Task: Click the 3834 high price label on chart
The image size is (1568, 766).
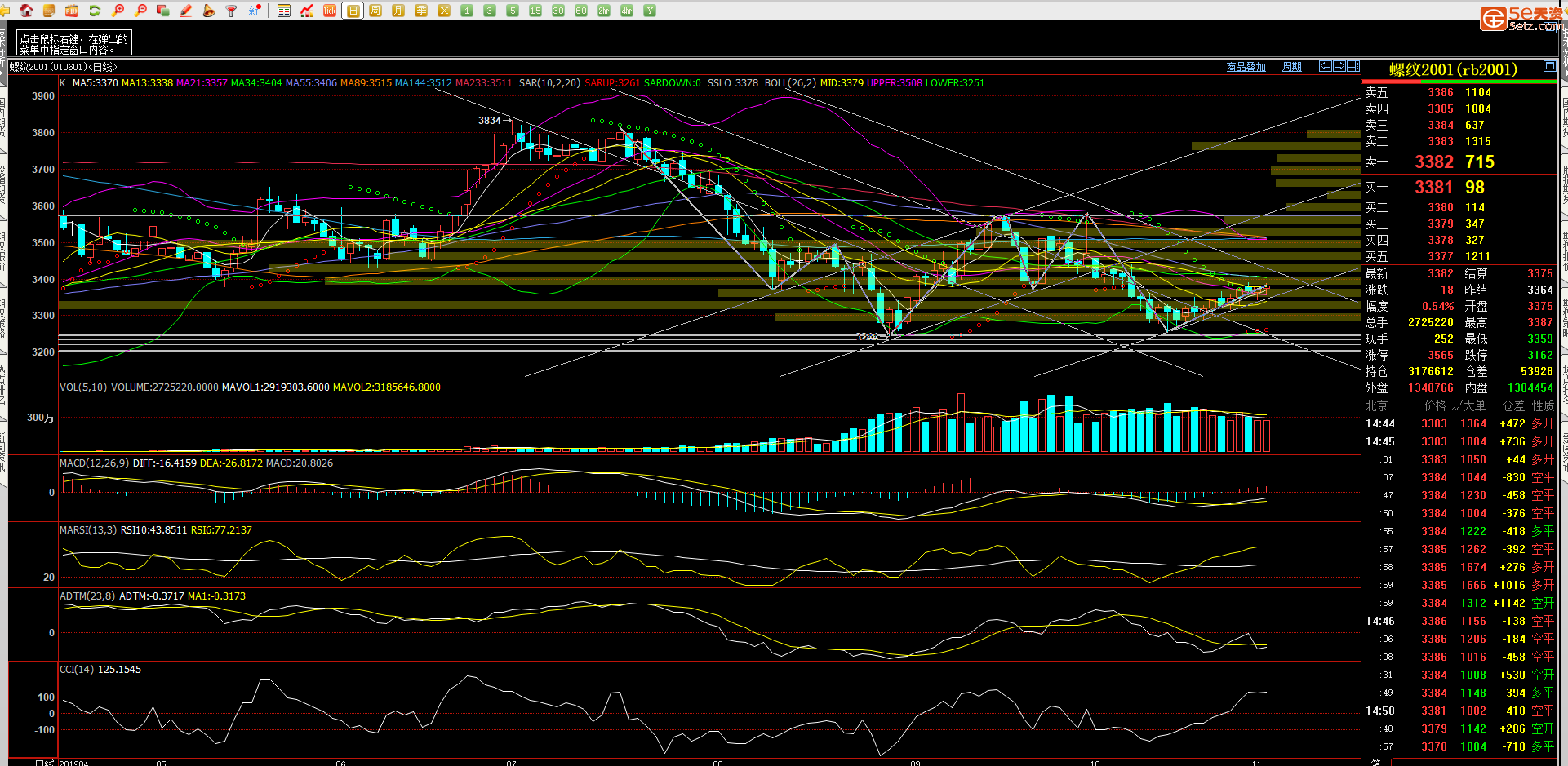Action: coord(490,121)
